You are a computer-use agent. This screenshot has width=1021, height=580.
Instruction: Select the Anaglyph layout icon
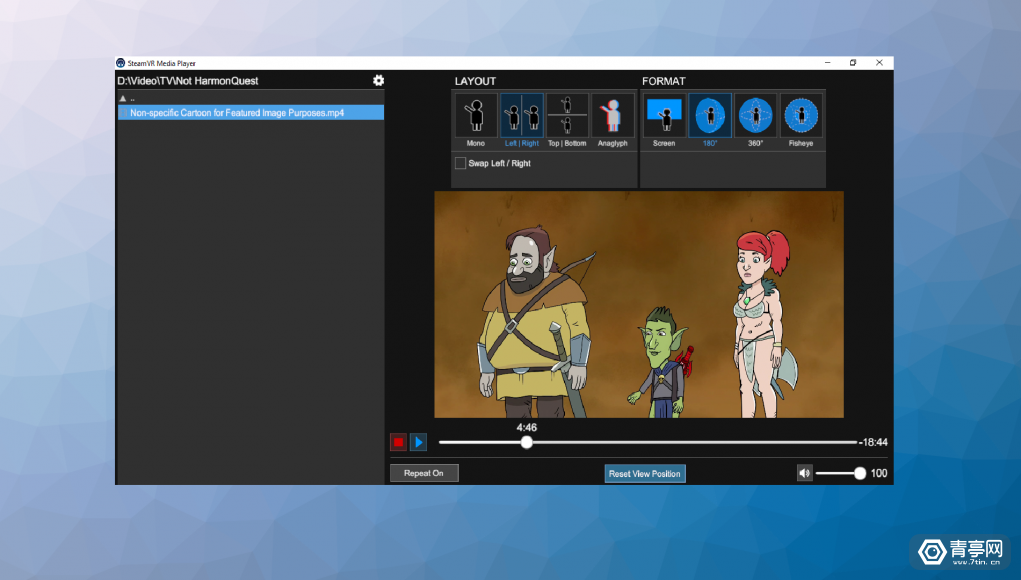(612, 116)
